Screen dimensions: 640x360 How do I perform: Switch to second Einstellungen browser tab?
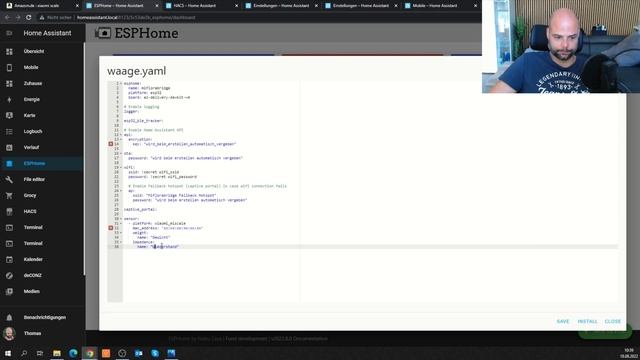[x=360, y=6]
